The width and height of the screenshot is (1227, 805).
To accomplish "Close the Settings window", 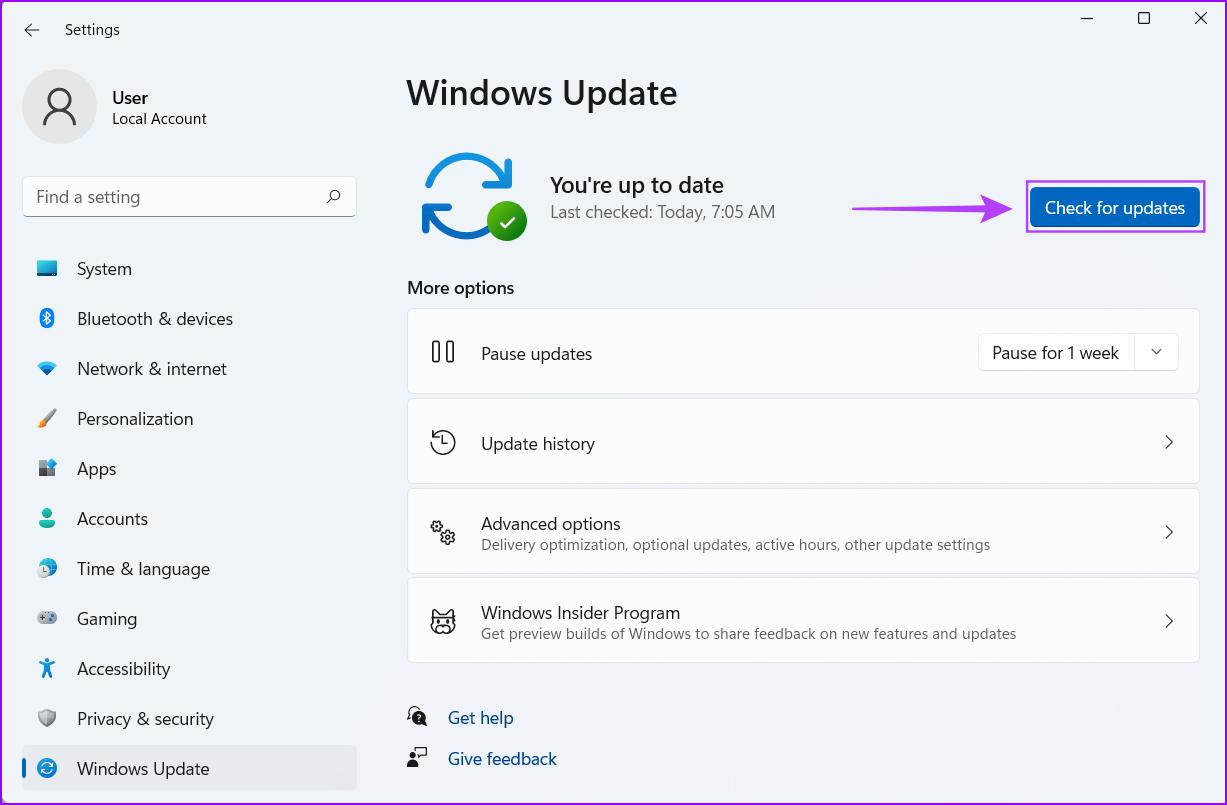I will (1201, 18).
